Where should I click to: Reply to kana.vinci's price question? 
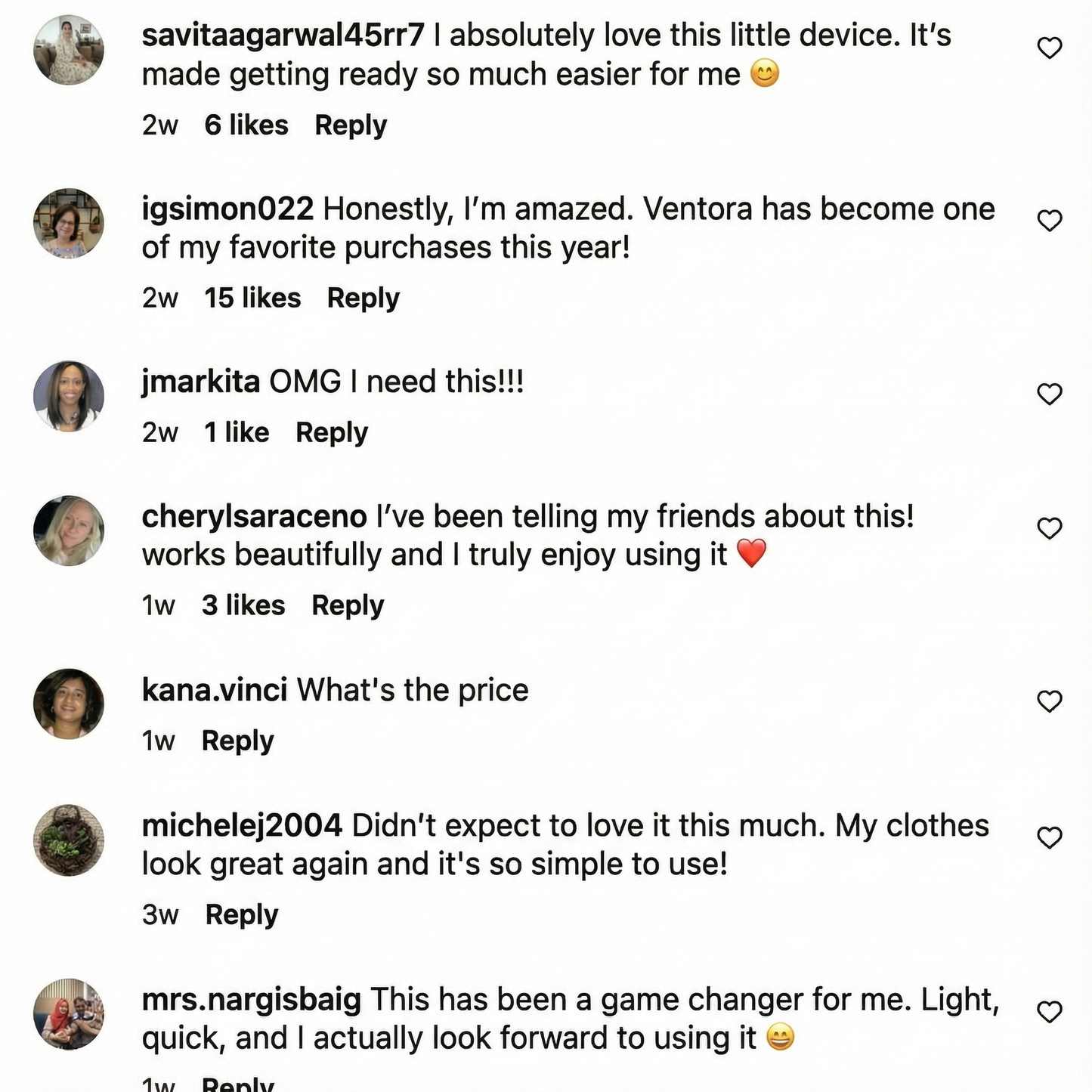[x=237, y=741]
